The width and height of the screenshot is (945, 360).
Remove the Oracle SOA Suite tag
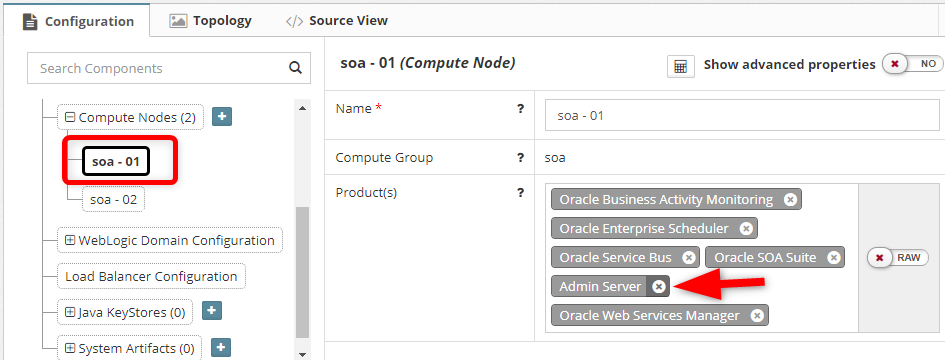click(833, 257)
